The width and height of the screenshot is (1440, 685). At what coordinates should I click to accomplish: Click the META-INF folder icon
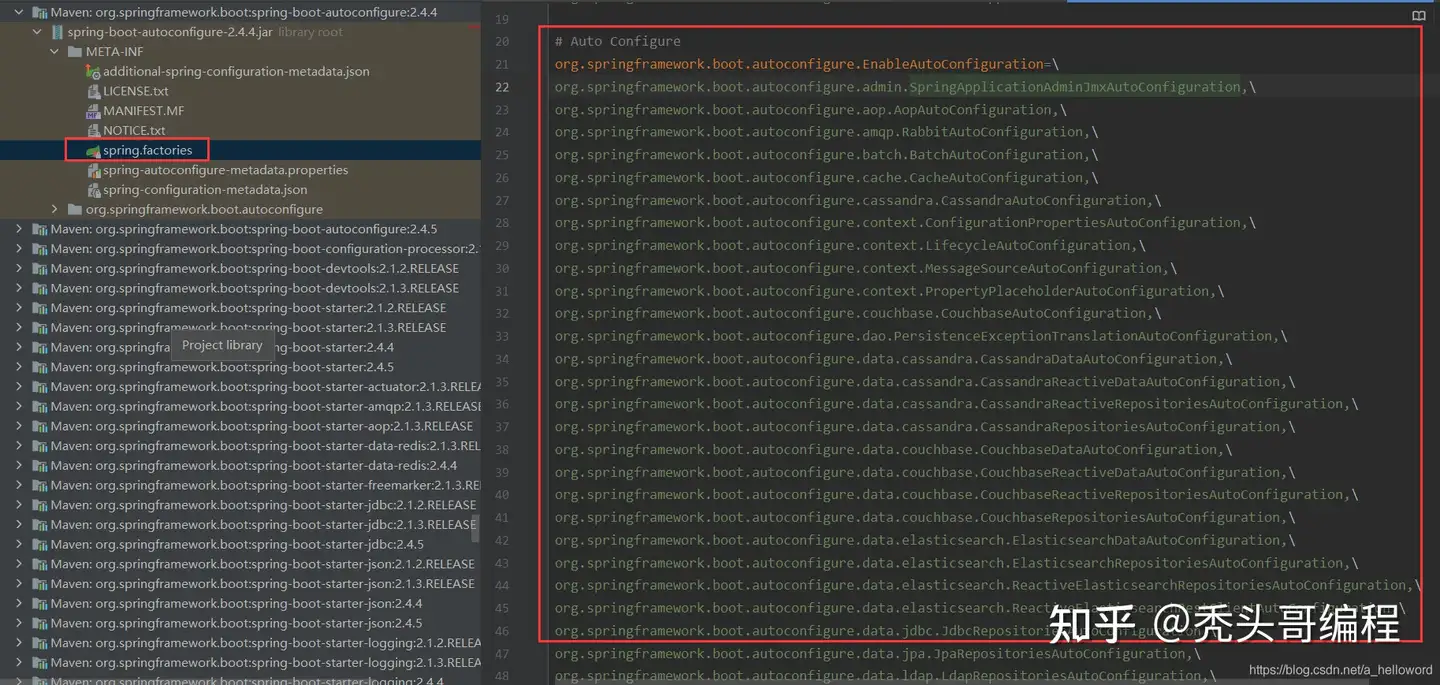click(75, 52)
